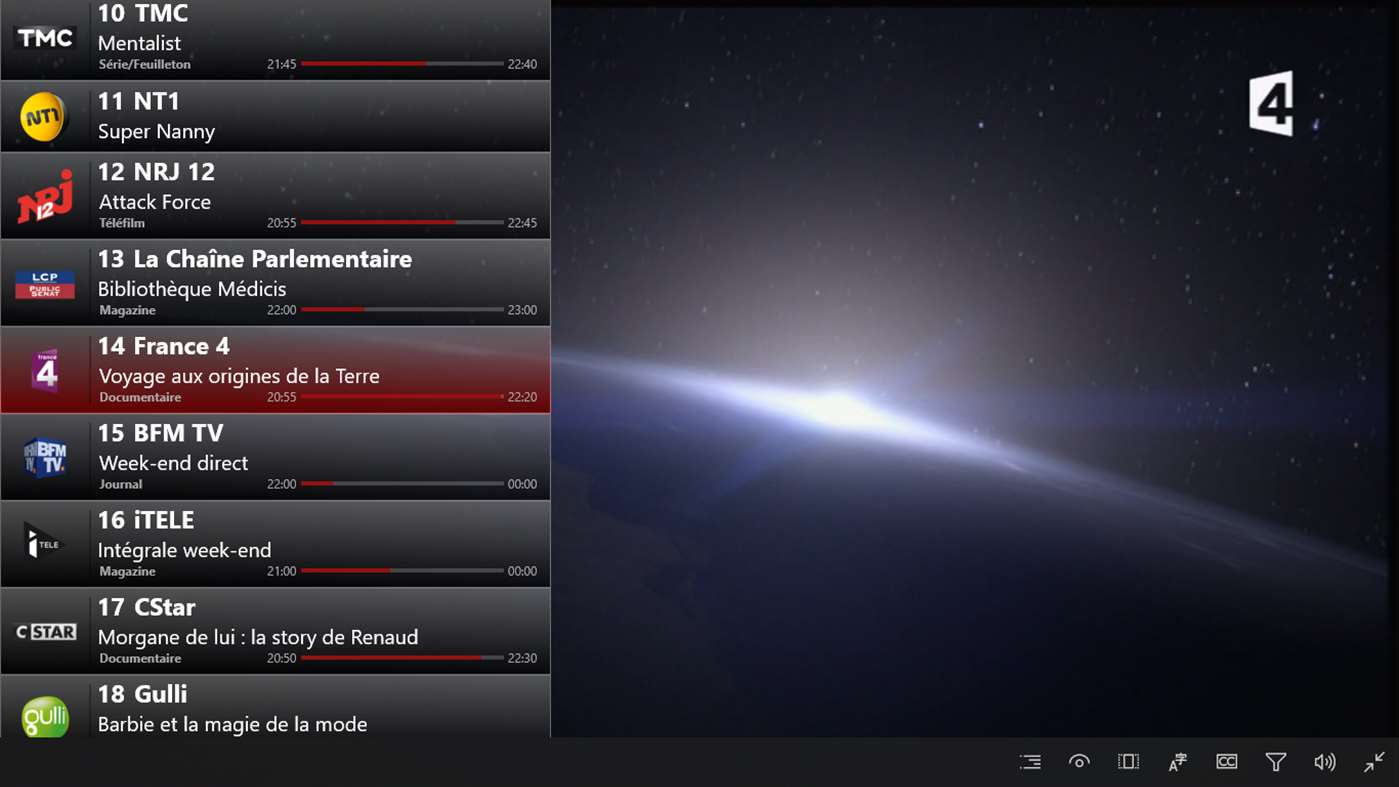Click the volume speaker icon
This screenshot has width=1399, height=787.
(1325, 762)
